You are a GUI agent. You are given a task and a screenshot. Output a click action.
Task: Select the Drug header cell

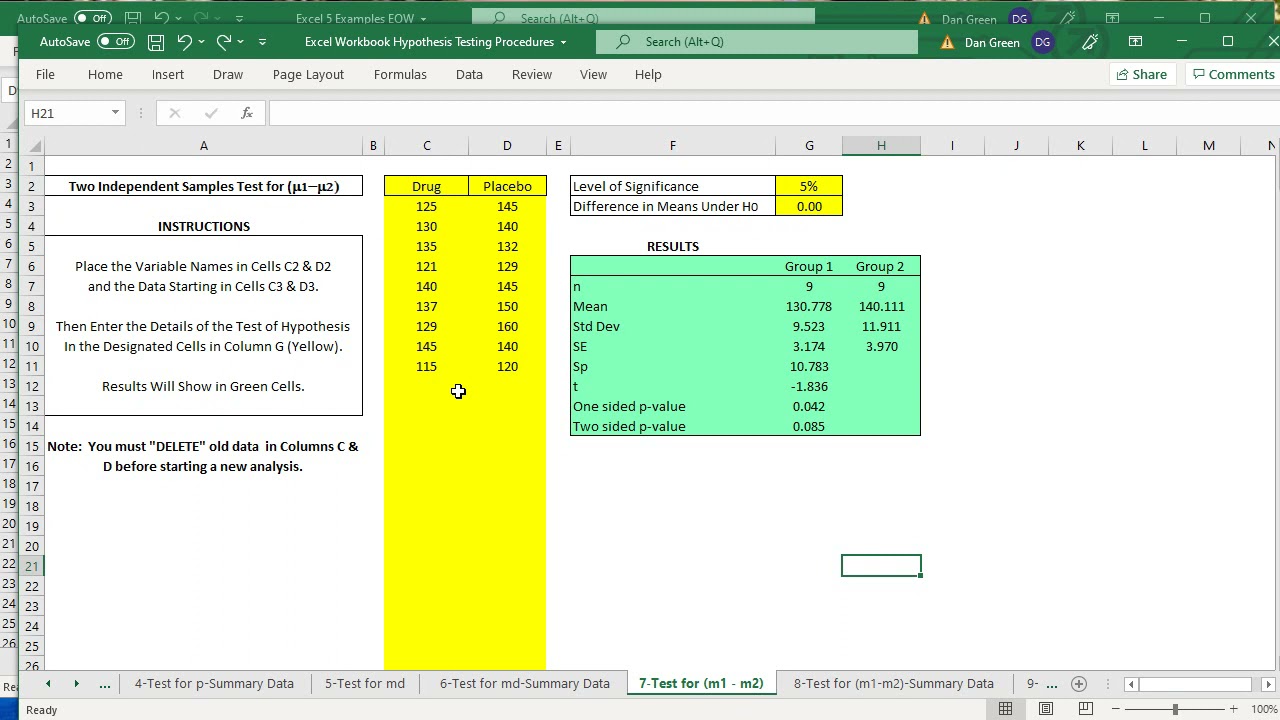426,186
